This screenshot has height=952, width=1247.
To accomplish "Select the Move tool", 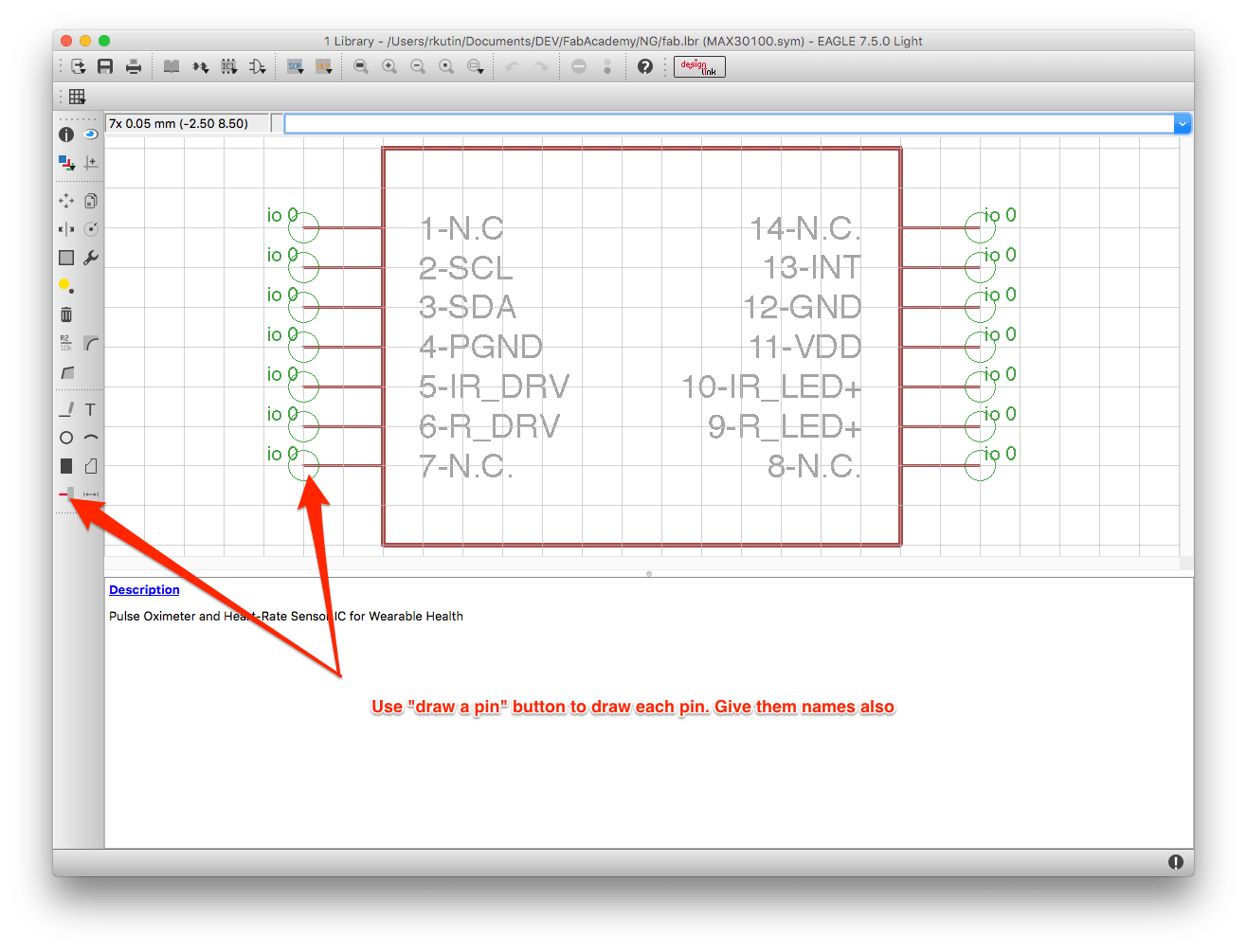I will tap(66, 201).
